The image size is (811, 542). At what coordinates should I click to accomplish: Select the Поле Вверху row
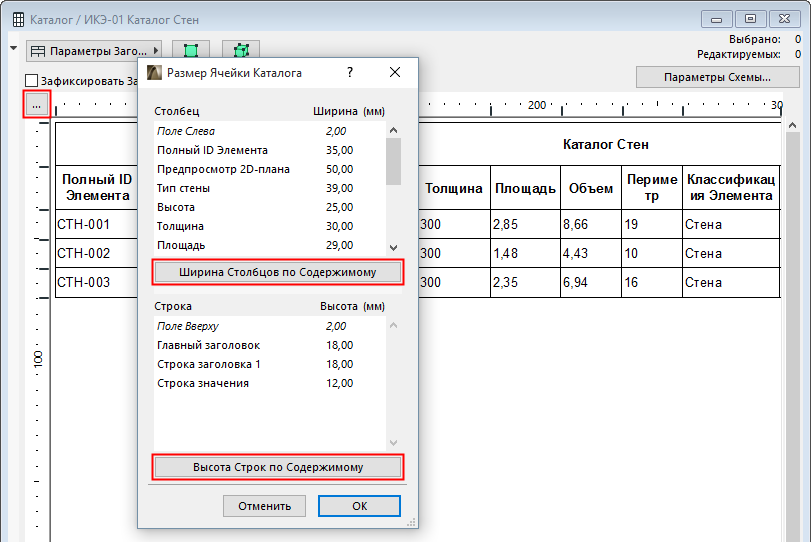269,326
